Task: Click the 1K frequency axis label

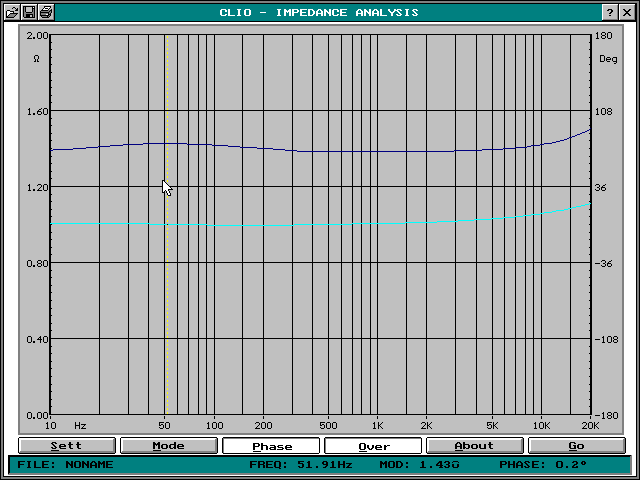Action: 378,426
